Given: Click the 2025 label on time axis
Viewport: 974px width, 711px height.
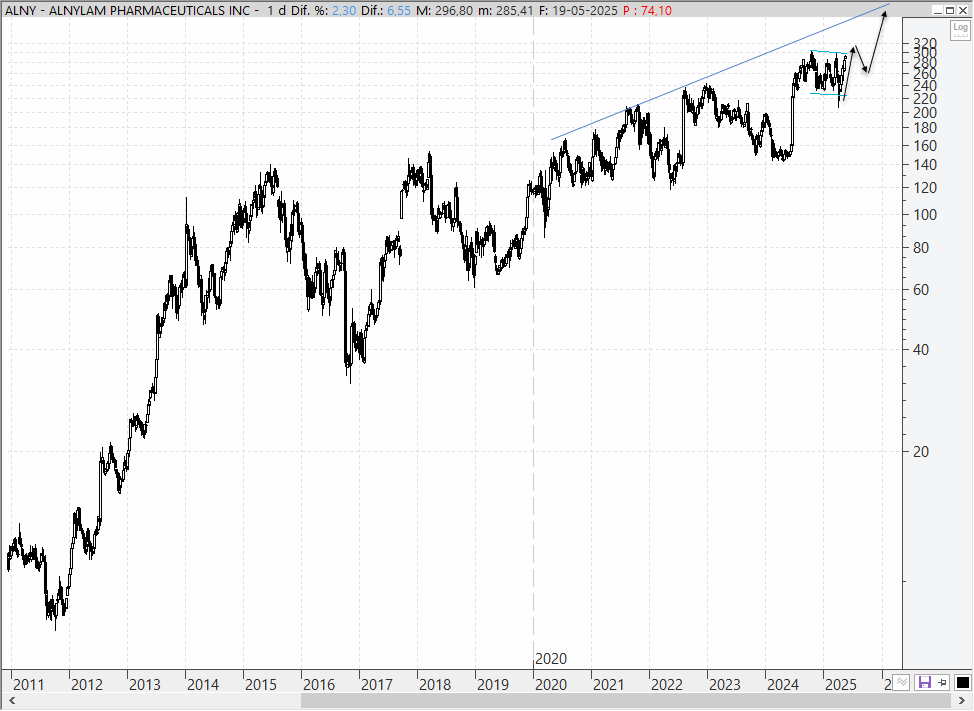Looking at the screenshot, I should 840,684.
